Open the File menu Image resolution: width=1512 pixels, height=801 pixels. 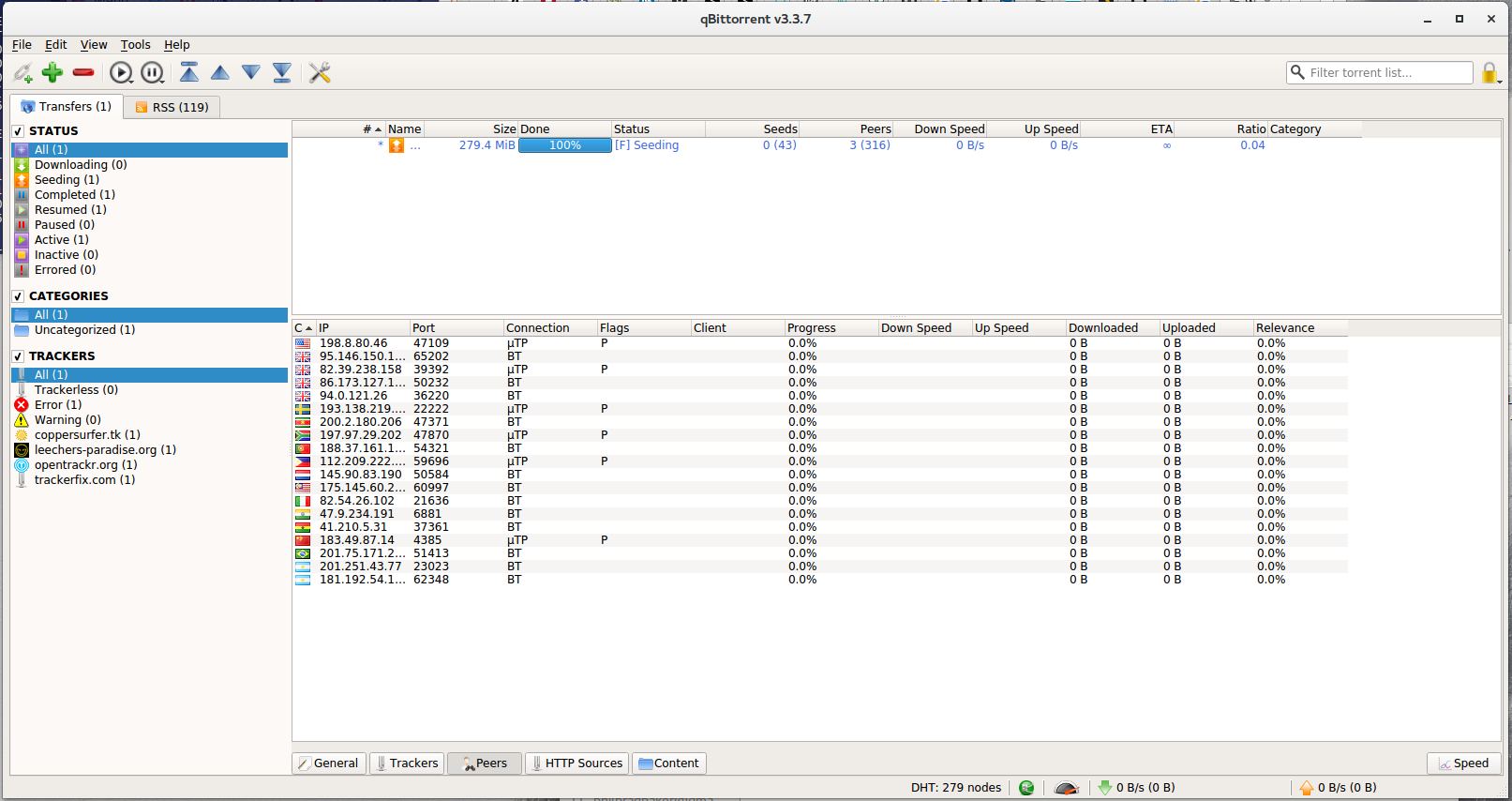[x=22, y=44]
